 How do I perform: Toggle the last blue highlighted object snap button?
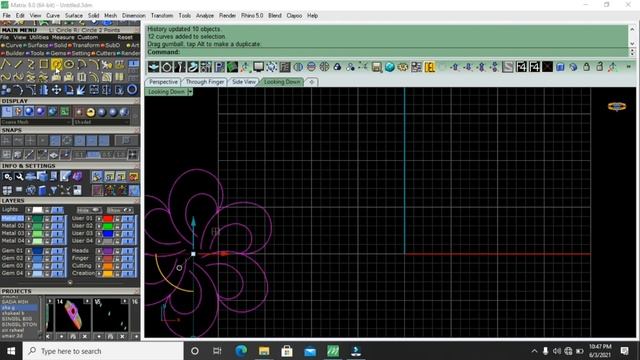click(x=104, y=141)
